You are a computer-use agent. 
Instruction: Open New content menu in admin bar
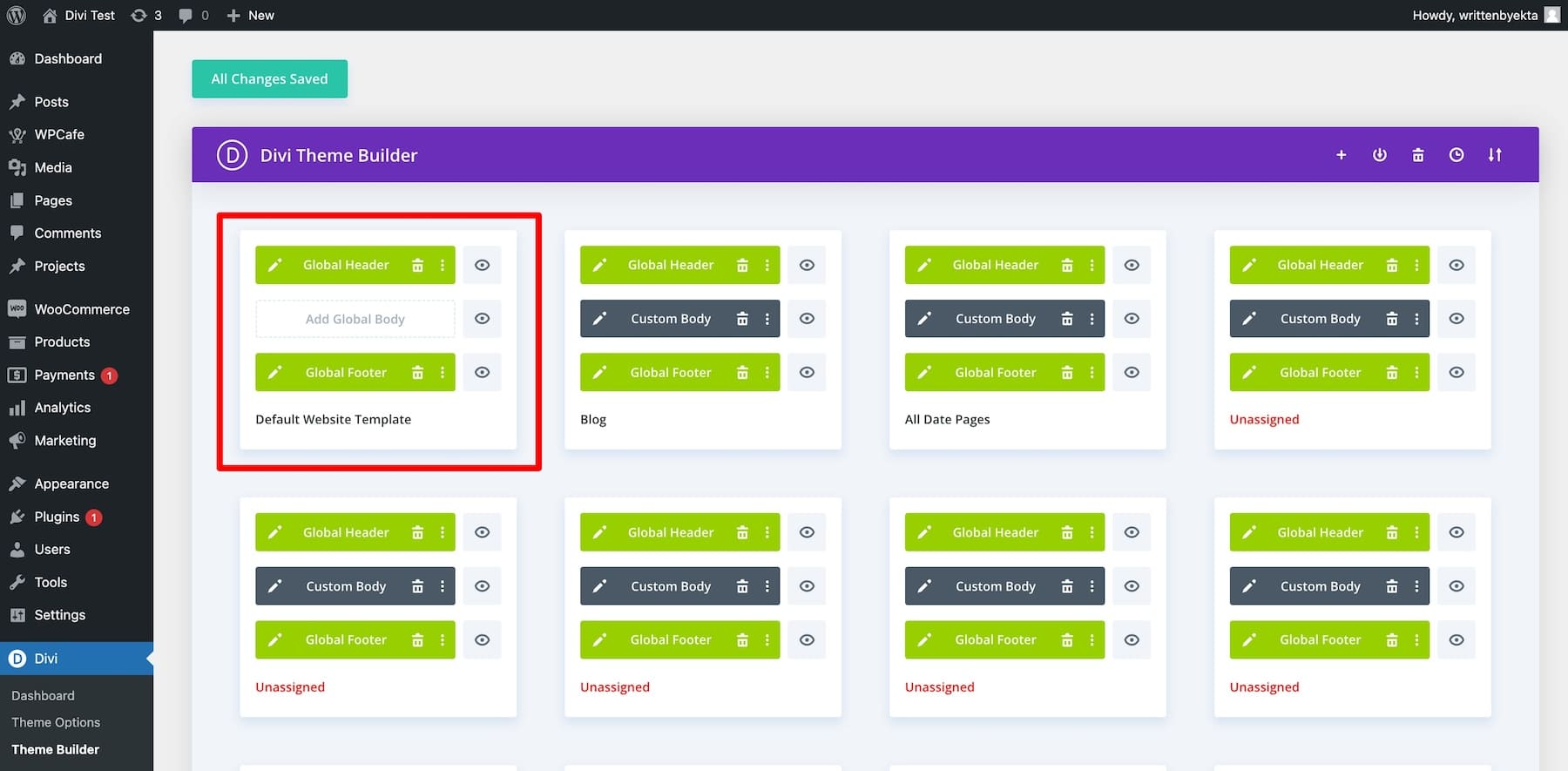pyautogui.click(x=250, y=15)
